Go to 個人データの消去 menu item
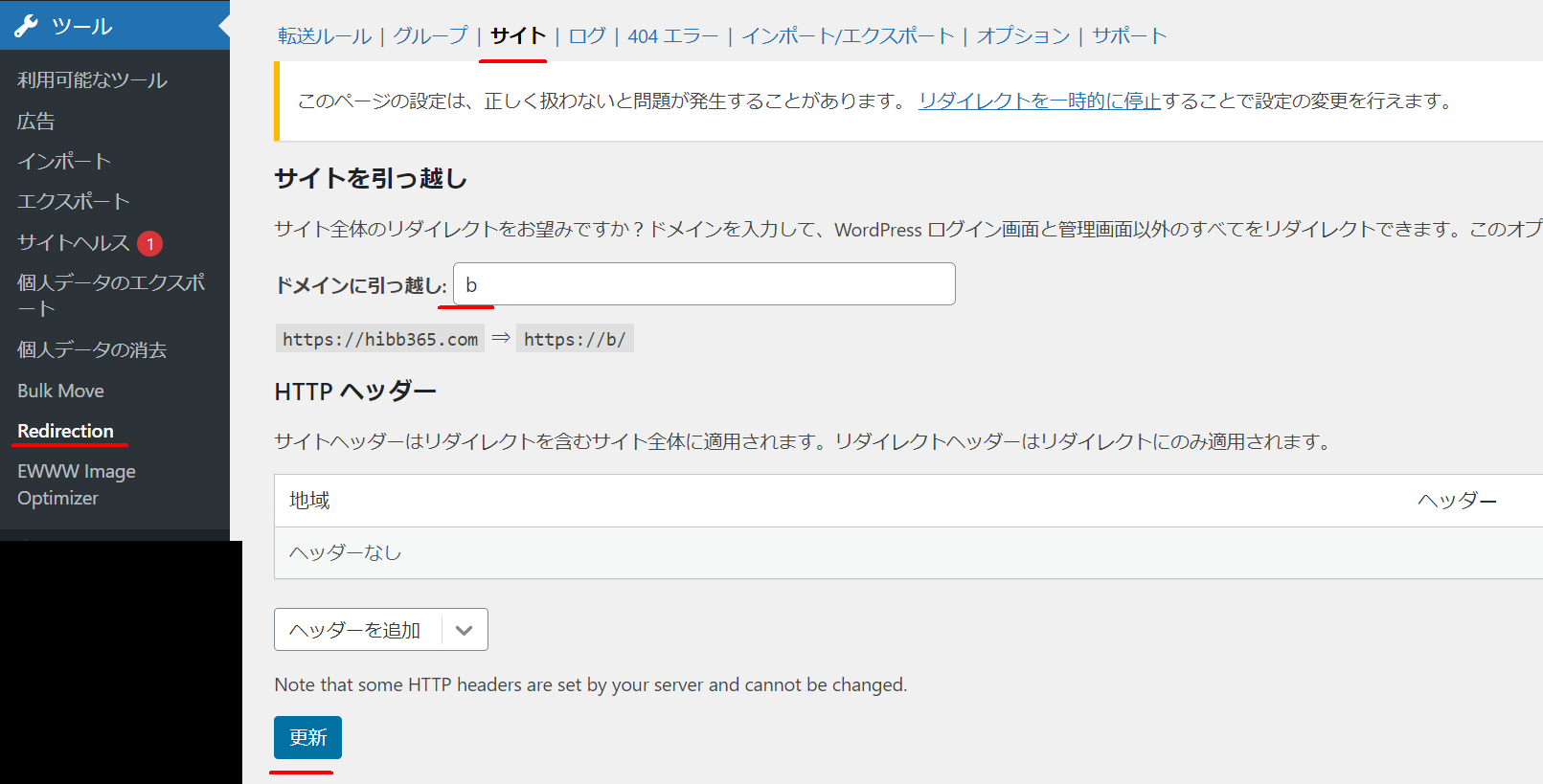The width and height of the screenshot is (1543, 784). [x=92, y=349]
